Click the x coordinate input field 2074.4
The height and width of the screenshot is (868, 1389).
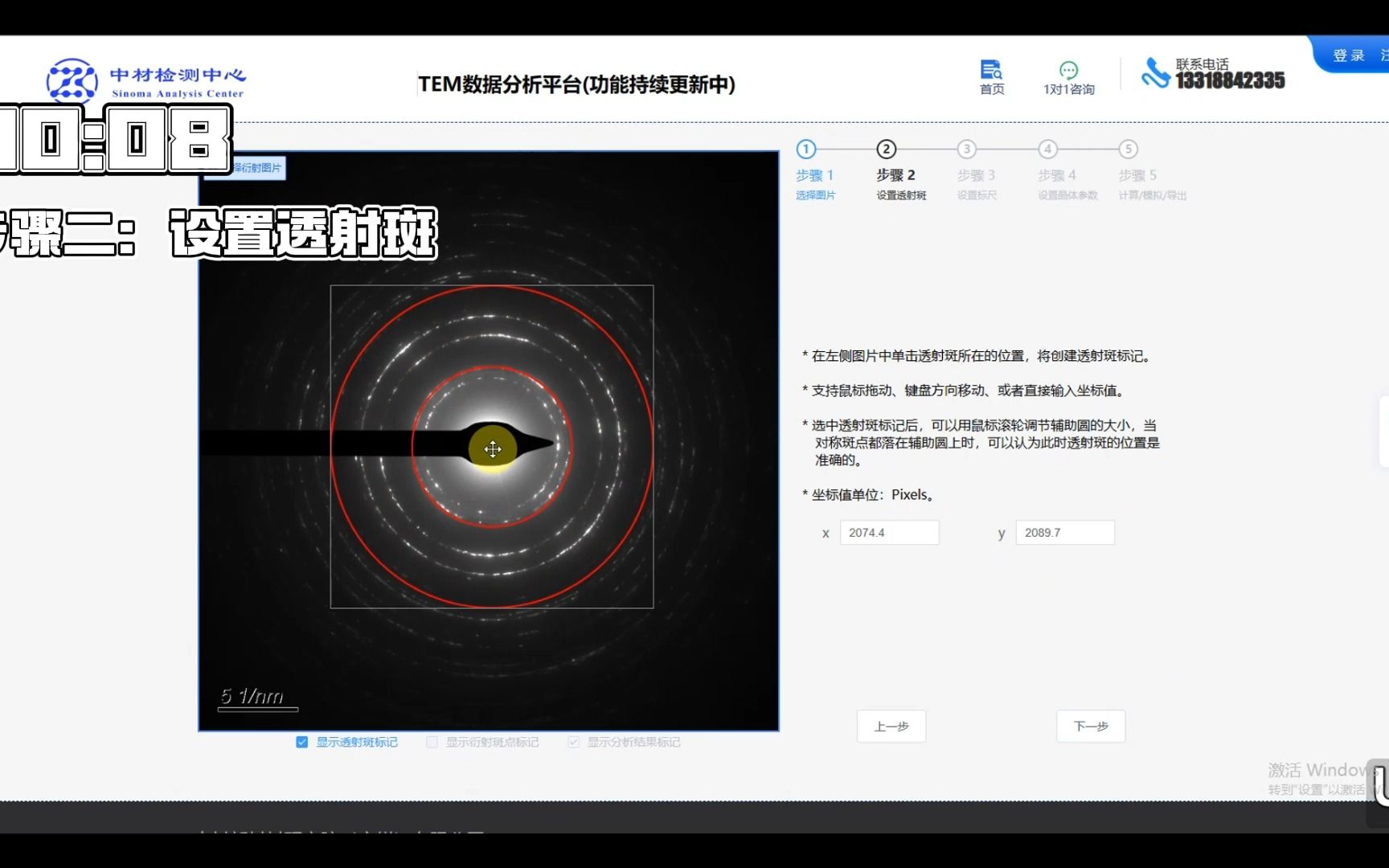[x=889, y=532]
